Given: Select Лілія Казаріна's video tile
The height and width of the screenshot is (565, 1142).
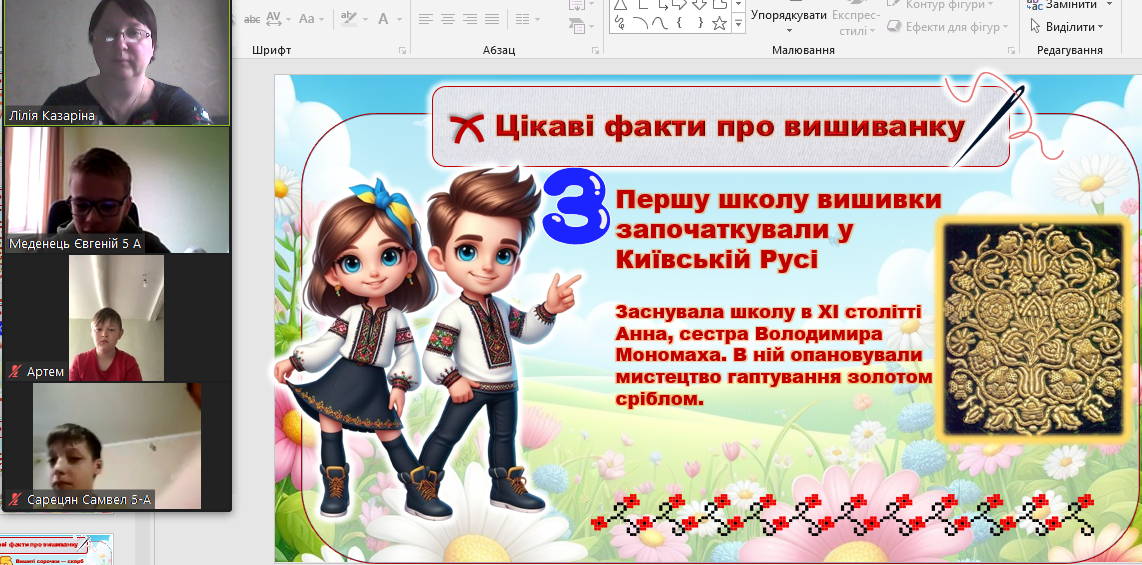Looking at the screenshot, I should point(117,61).
